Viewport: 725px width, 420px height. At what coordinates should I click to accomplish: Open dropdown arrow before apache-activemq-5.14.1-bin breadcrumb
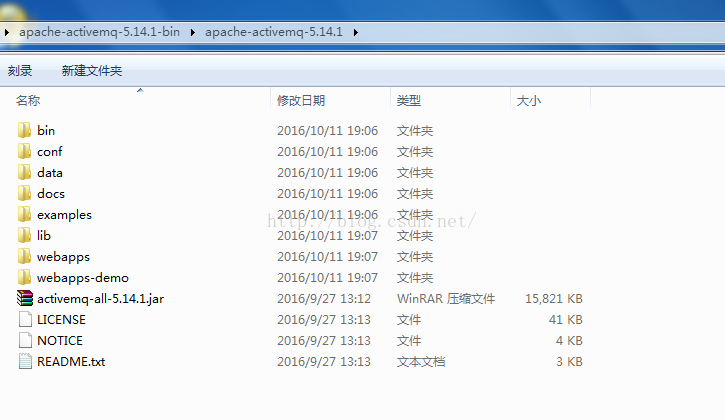click(x=6, y=32)
